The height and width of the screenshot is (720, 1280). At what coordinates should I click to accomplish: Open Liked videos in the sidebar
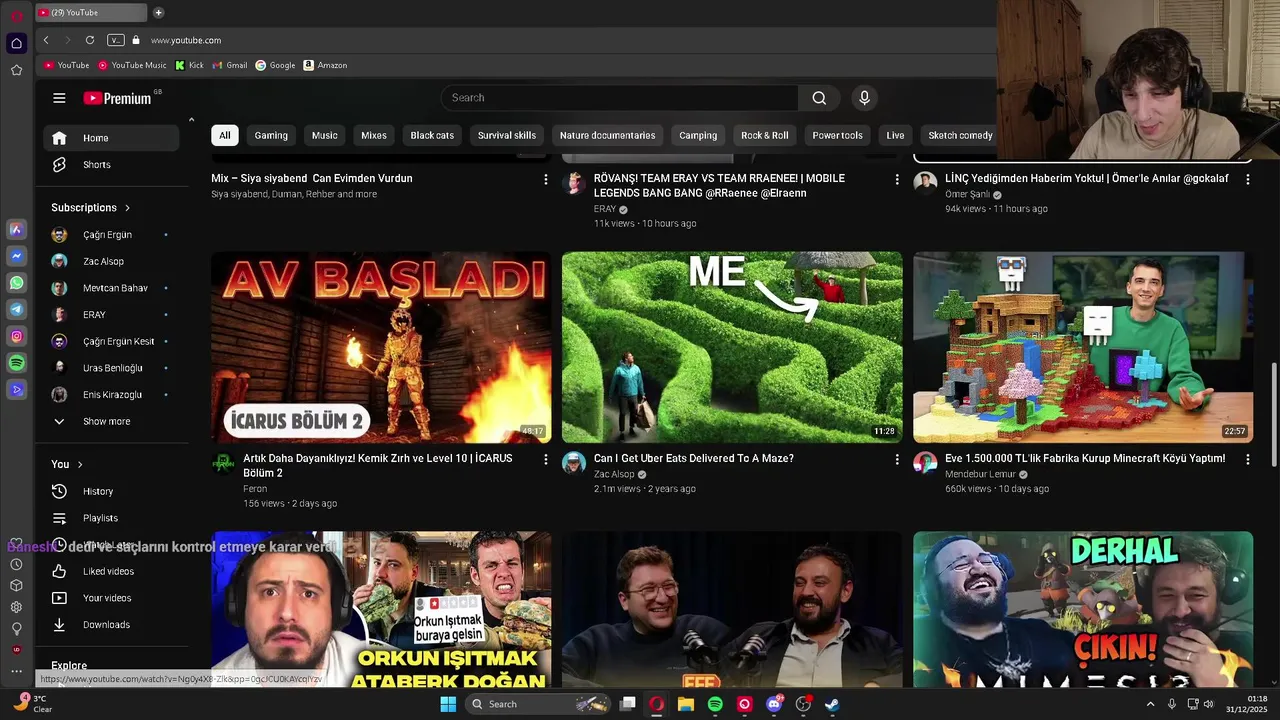click(x=110, y=571)
